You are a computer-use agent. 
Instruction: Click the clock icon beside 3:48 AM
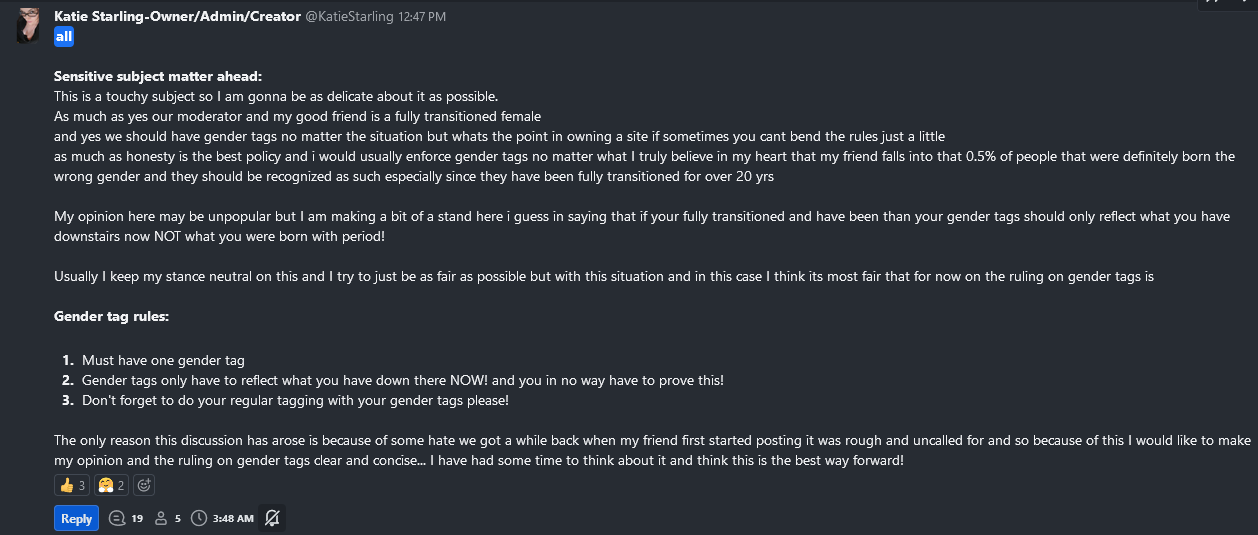click(x=199, y=518)
